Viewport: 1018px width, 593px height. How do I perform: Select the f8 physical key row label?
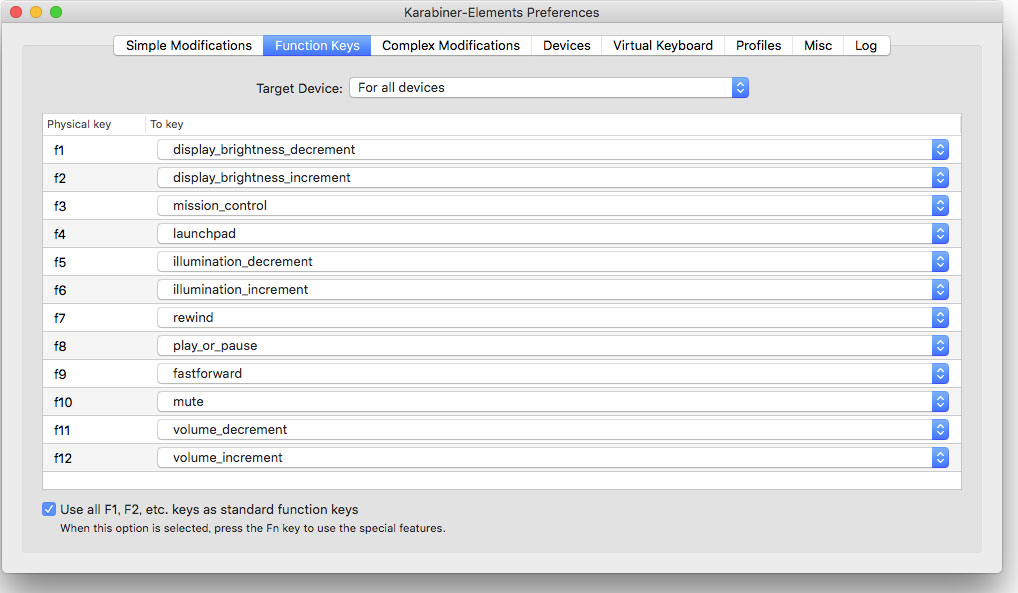tap(60, 346)
